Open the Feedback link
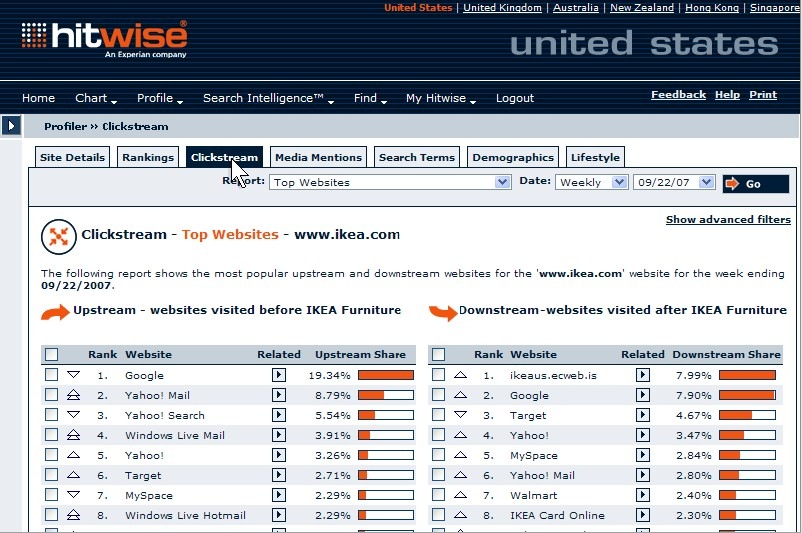Screen dimensions: 802x533 (678, 95)
